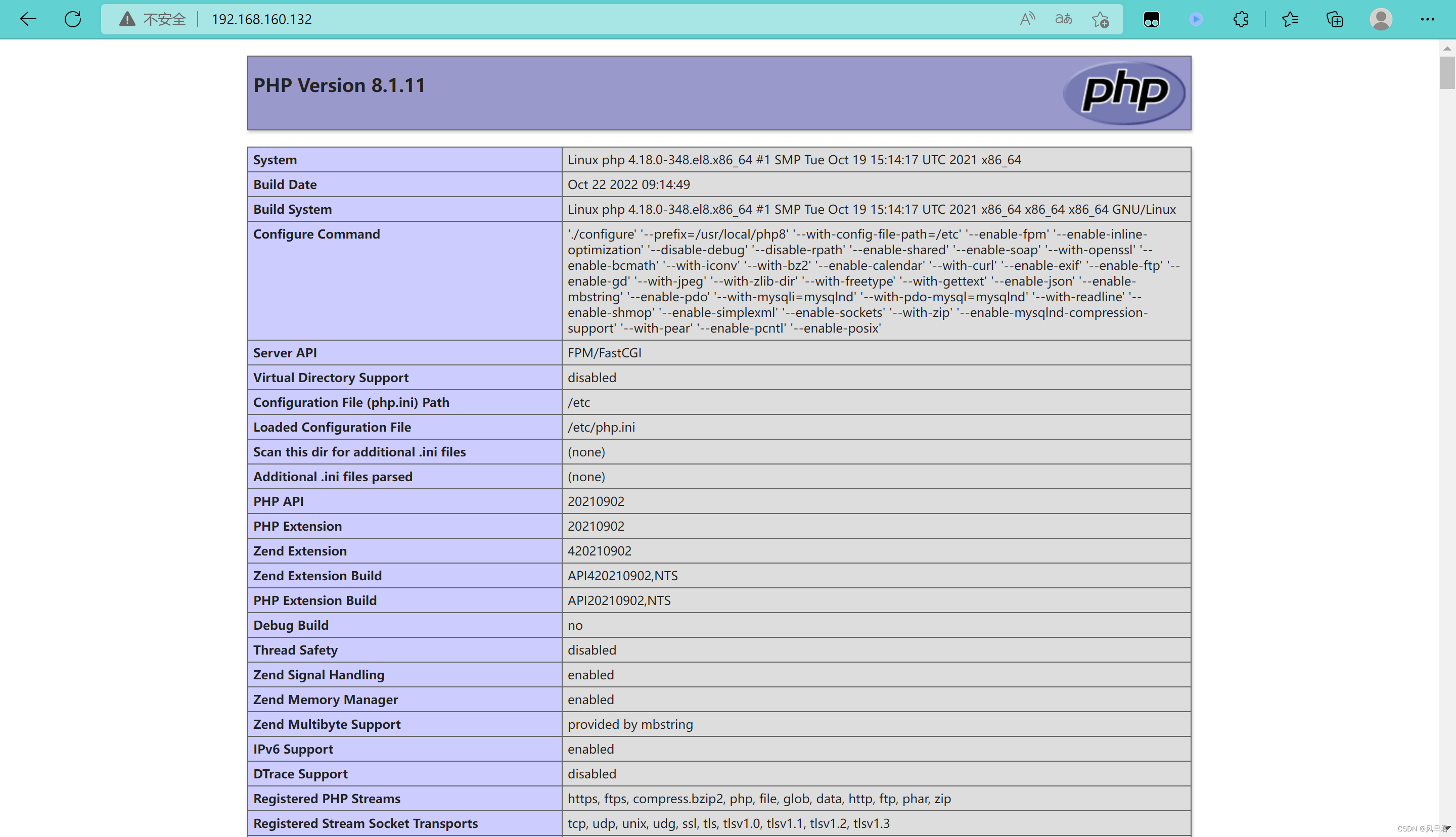Screen dimensions: 1456x837
Task: Open the Tampermonkey extension icon
Action: coord(1151,19)
